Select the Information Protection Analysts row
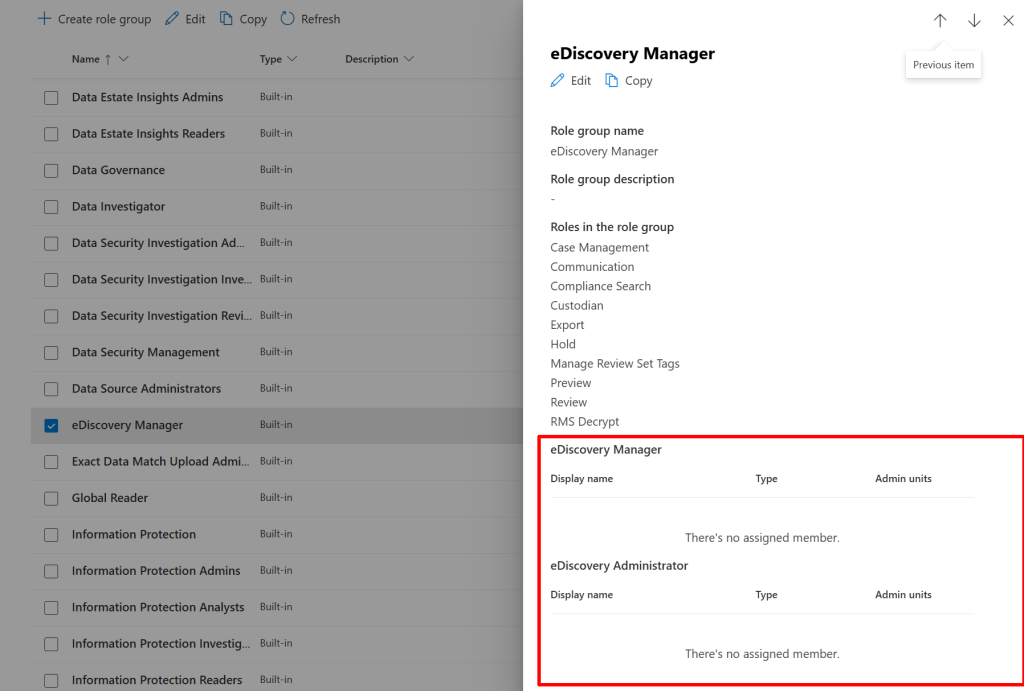 click(158, 608)
